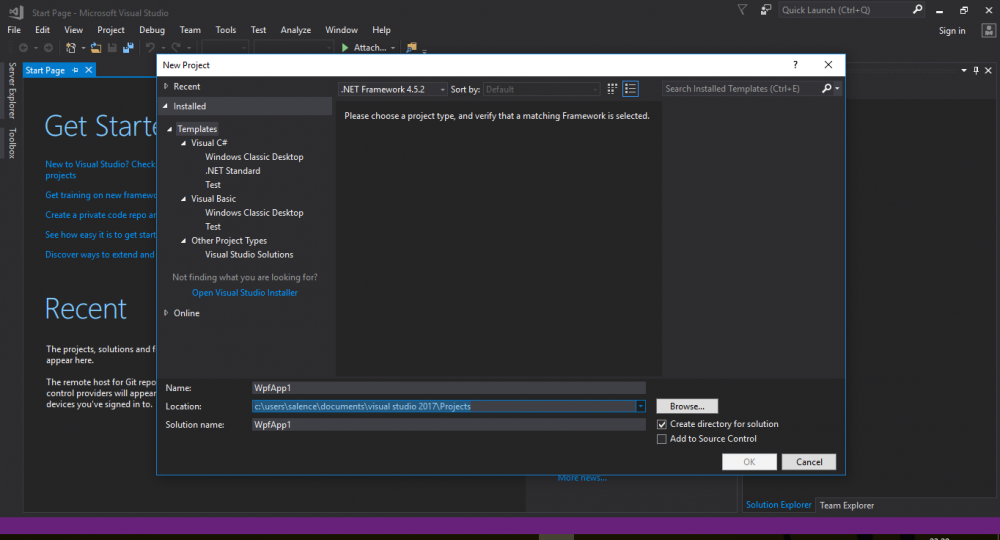Click the Send Feedback icon
The width and height of the screenshot is (1000, 540).
point(766,10)
